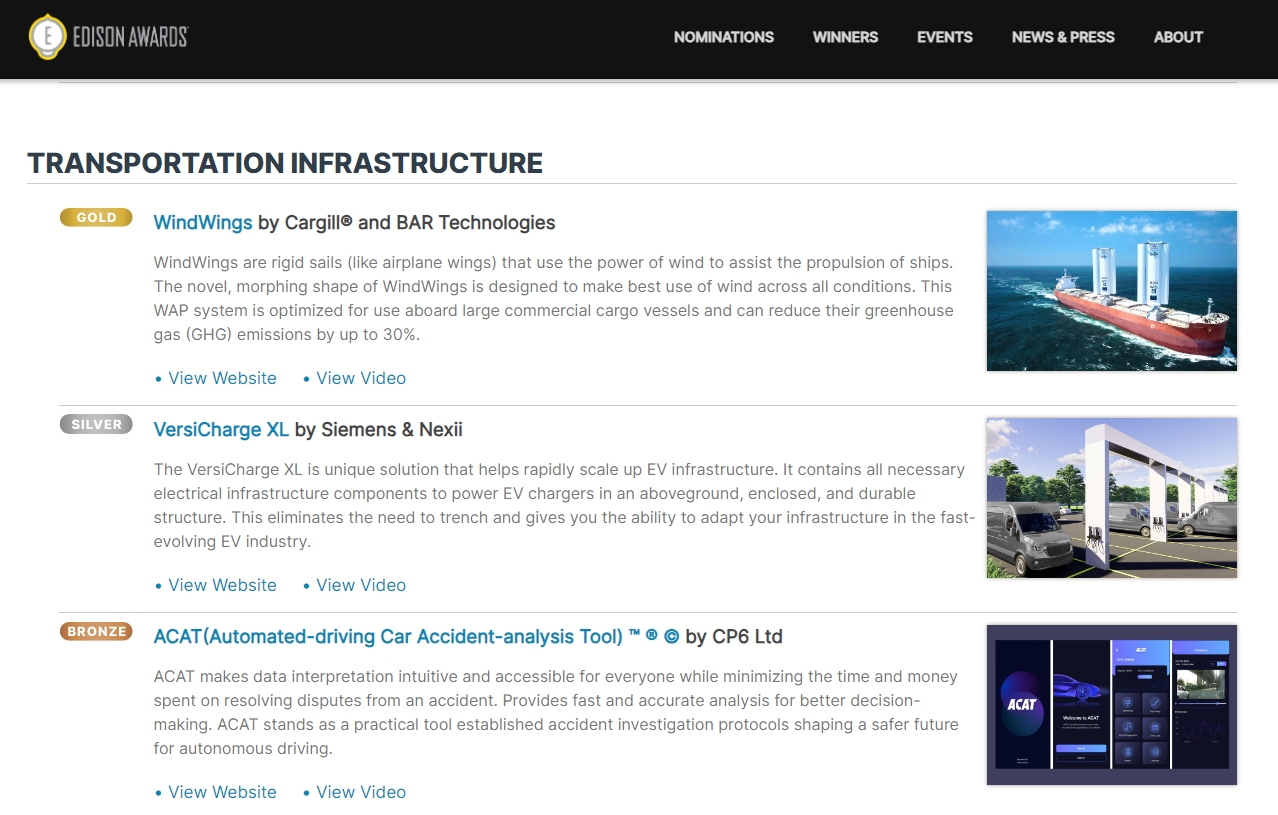This screenshot has width=1278, height=815.
Task: Click the WindWings description paragraph
Action: pyautogui.click(x=554, y=298)
